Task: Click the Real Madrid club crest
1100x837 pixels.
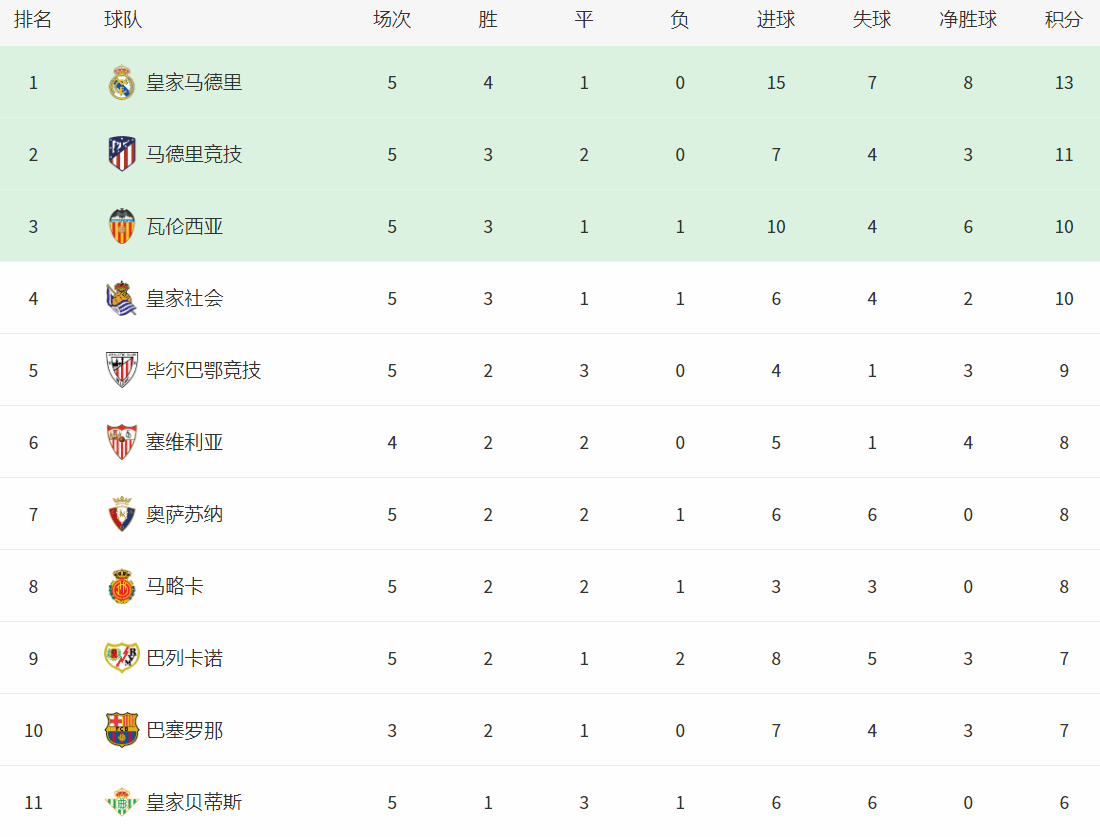Action: (x=121, y=82)
